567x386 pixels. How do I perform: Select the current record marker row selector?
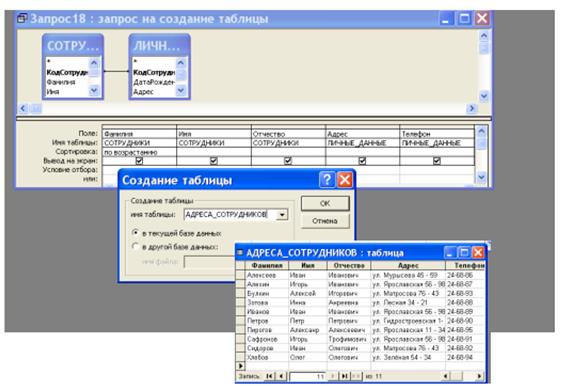(240, 366)
